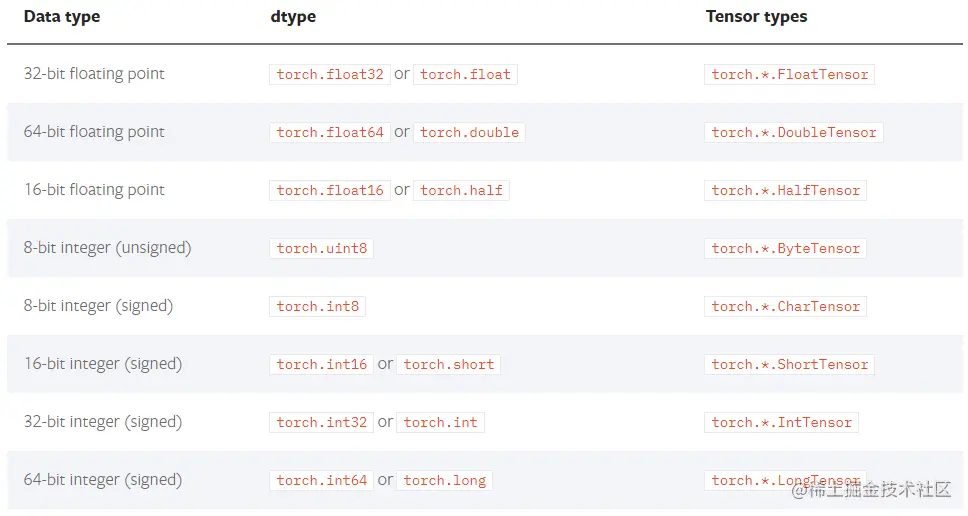Click the torch.int16 dtype code
968x516 pixels.
(x=321, y=365)
